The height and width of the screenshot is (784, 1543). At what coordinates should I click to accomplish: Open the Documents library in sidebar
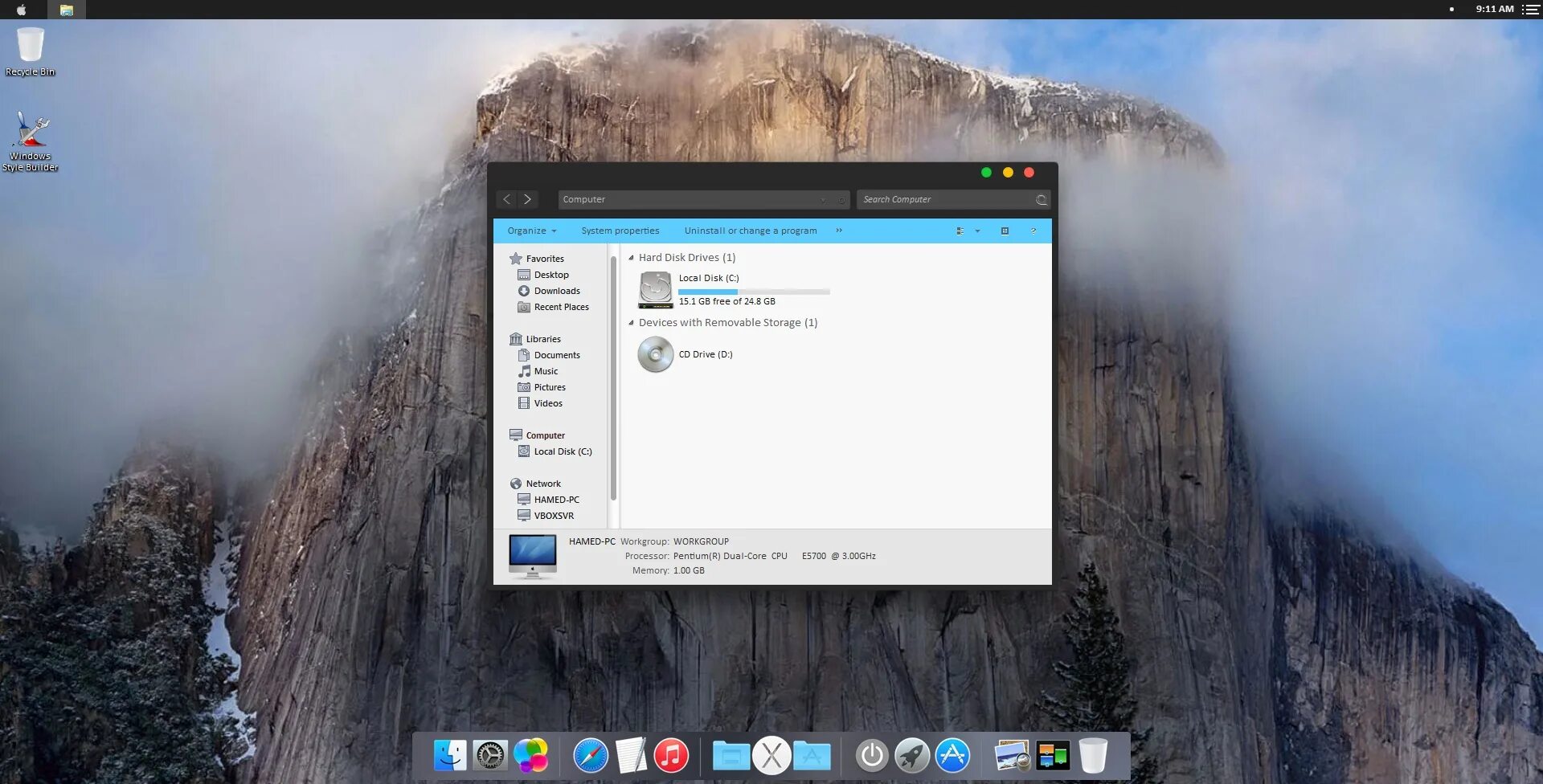pyautogui.click(x=557, y=355)
